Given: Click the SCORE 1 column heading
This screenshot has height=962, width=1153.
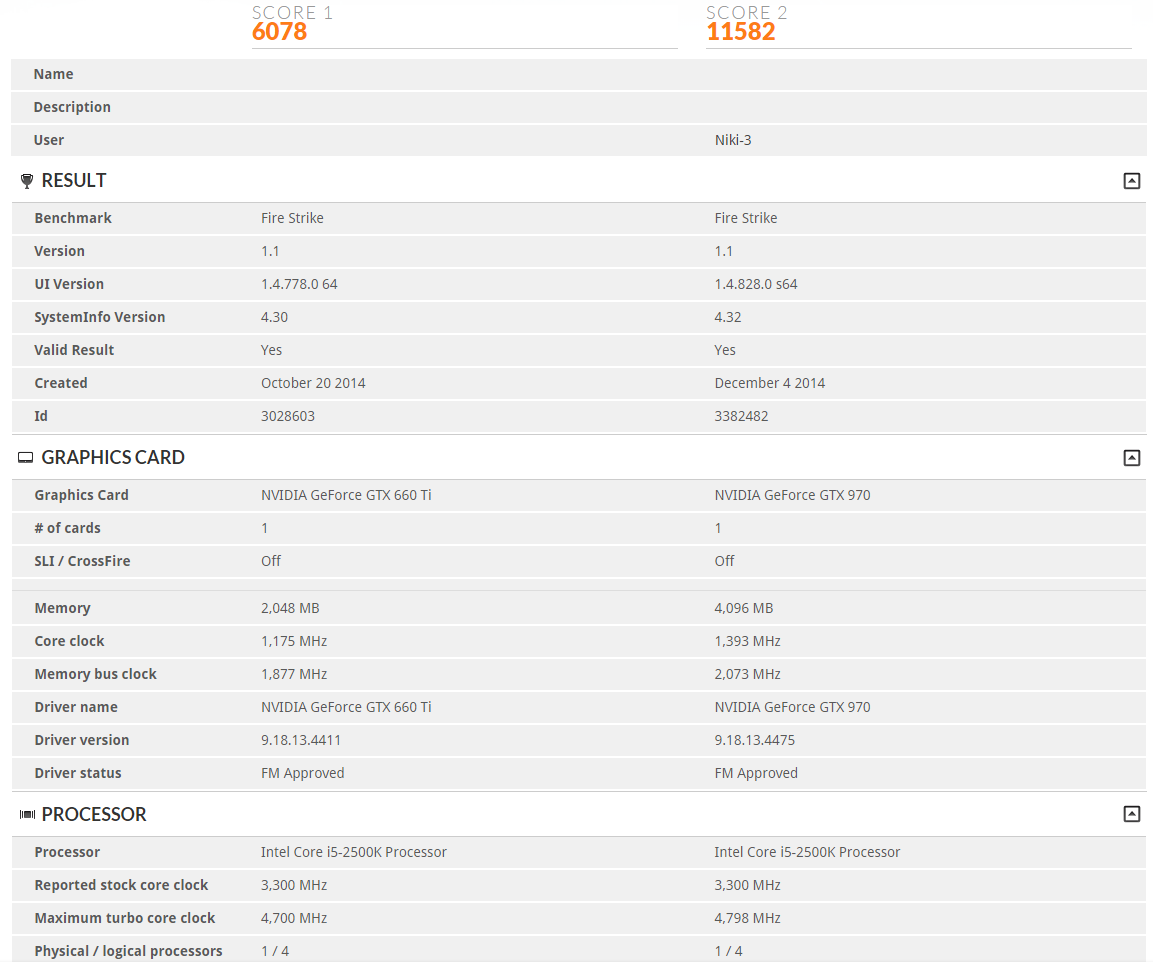Looking at the screenshot, I should coord(292,13).
